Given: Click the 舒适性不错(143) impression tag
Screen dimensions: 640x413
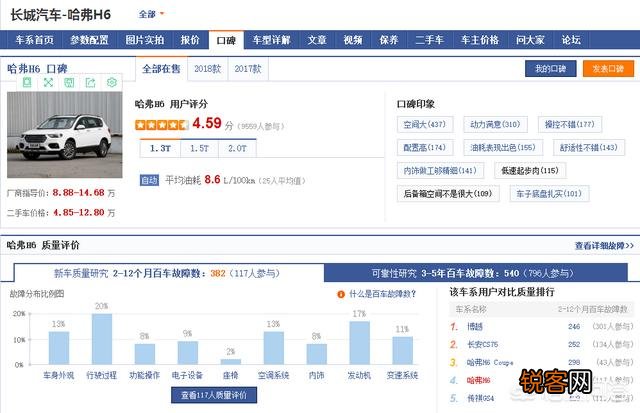Looking at the screenshot, I should 589,147.
